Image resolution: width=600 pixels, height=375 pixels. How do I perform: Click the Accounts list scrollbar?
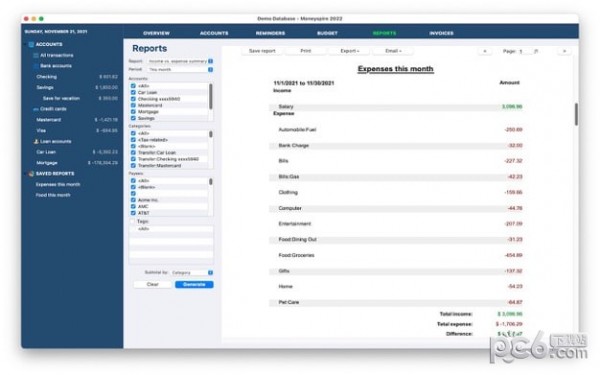pos(211,96)
